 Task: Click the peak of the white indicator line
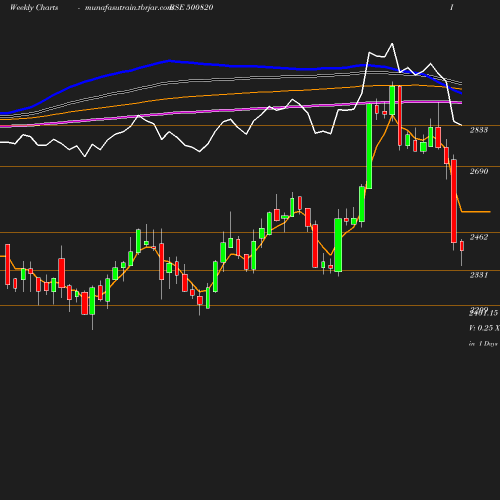[392, 44]
